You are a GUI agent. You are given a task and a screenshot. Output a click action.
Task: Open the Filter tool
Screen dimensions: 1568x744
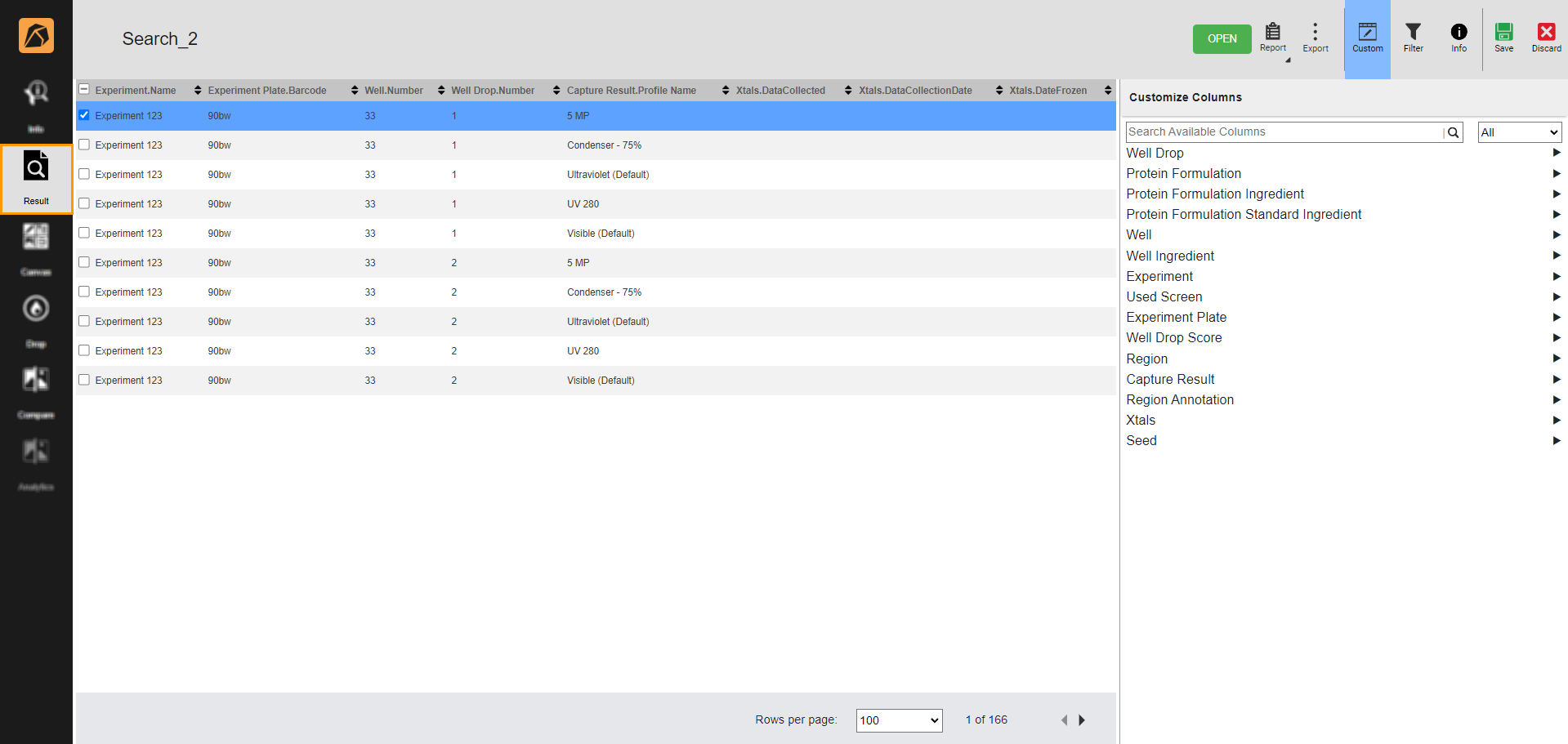(1413, 38)
